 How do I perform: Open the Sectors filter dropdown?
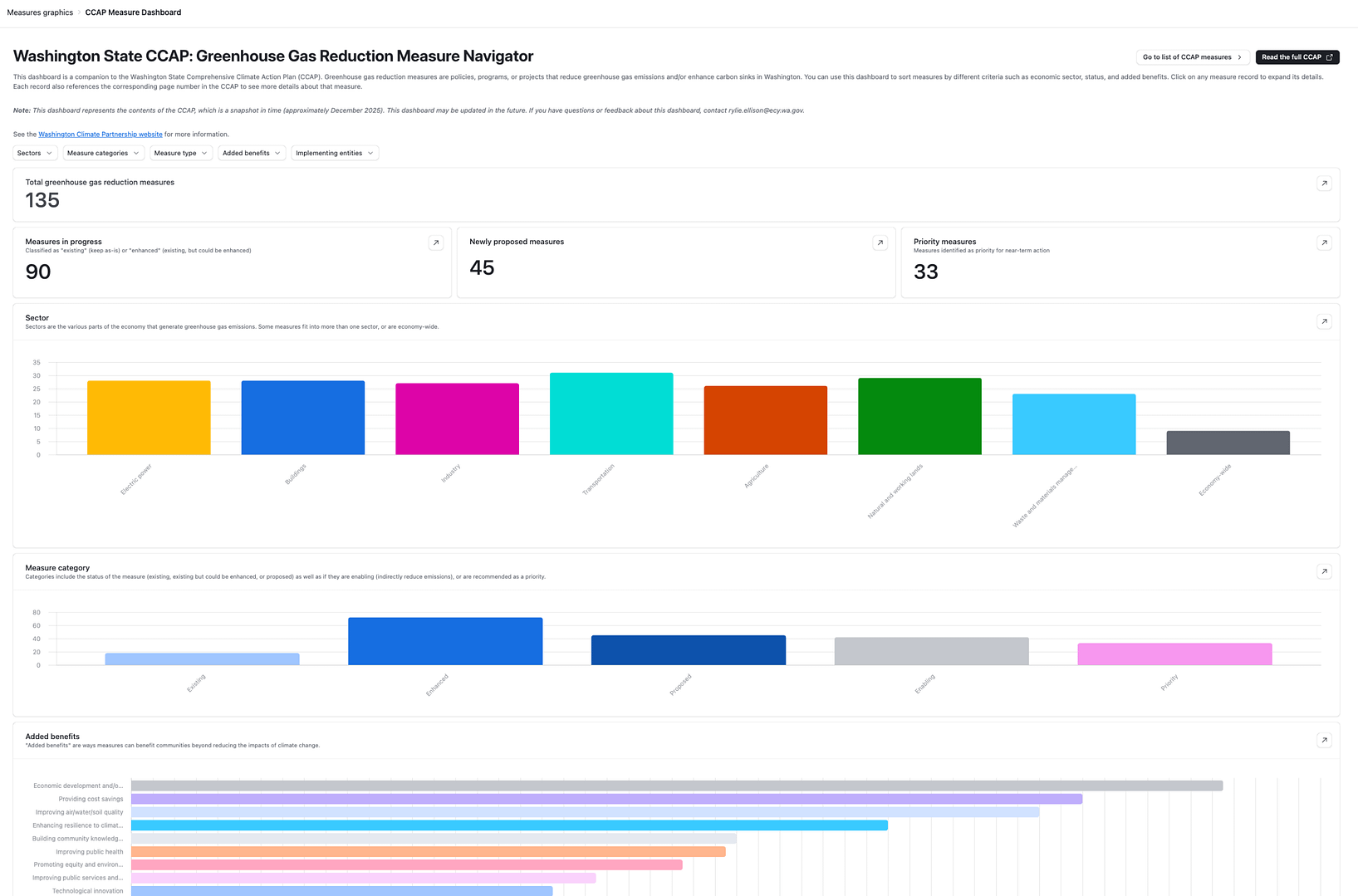35,153
